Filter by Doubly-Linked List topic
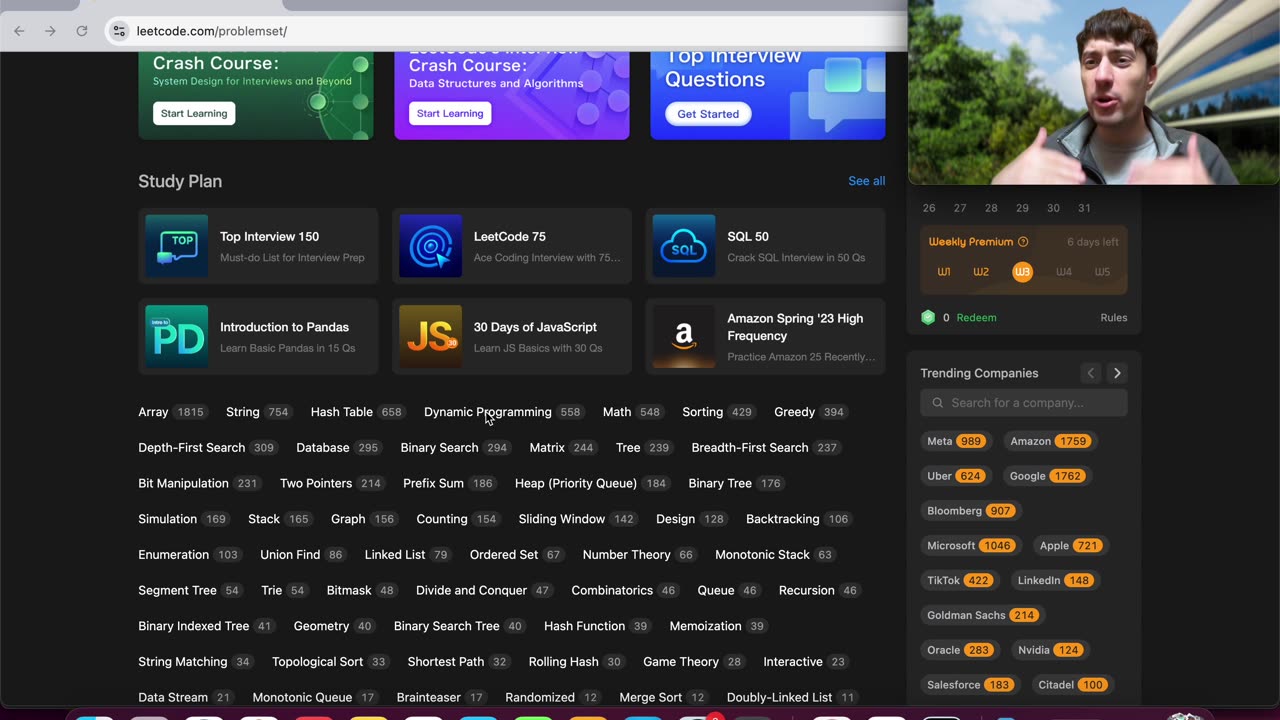Image resolution: width=1280 pixels, height=720 pixels. coord(792,698)
